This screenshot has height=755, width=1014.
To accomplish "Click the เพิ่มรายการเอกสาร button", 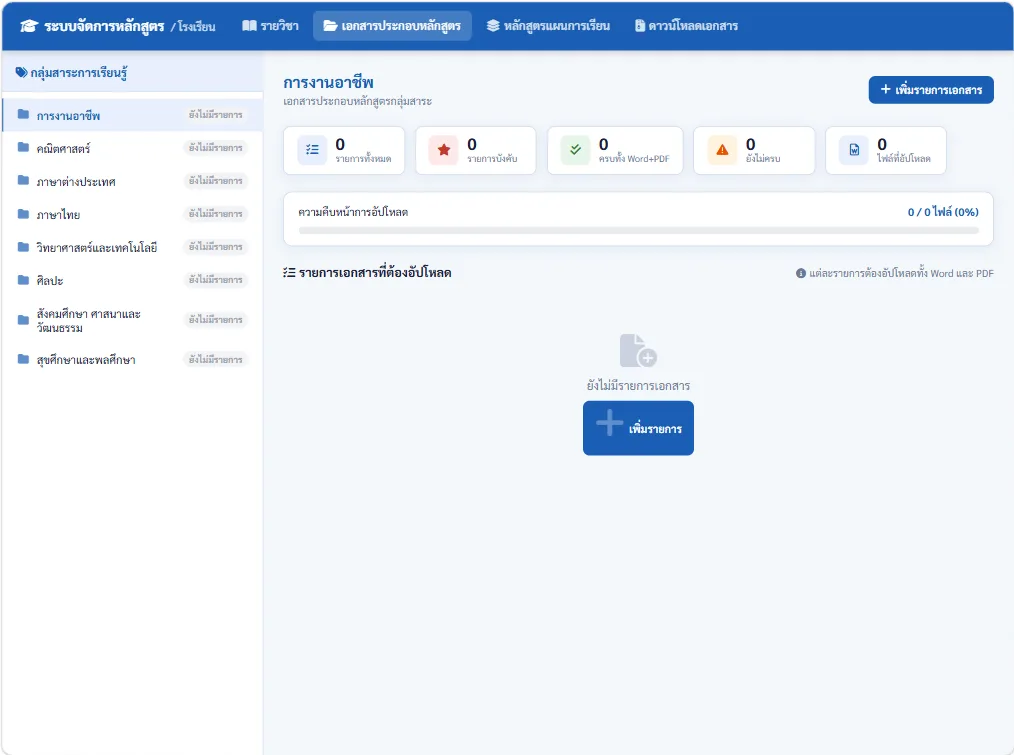I will 931,90.
